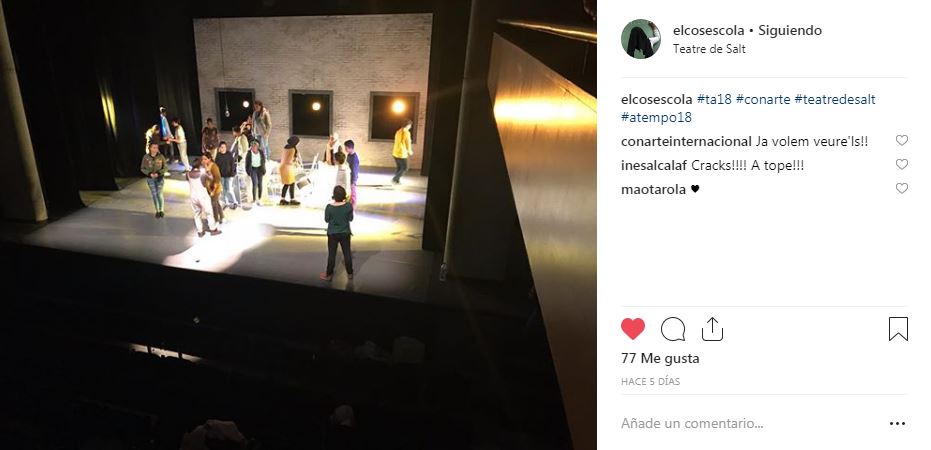
Task: Open the three-dot more options menu
Action: tap(897, 423)
